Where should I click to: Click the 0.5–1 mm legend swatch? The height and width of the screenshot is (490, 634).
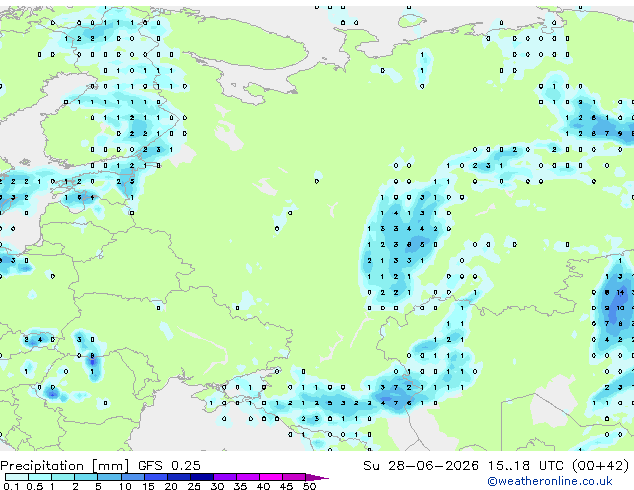[x=40, y=477]
